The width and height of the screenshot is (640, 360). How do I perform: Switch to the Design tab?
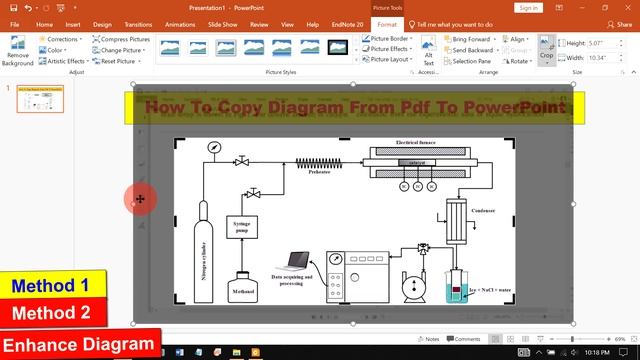pos(102,24)
